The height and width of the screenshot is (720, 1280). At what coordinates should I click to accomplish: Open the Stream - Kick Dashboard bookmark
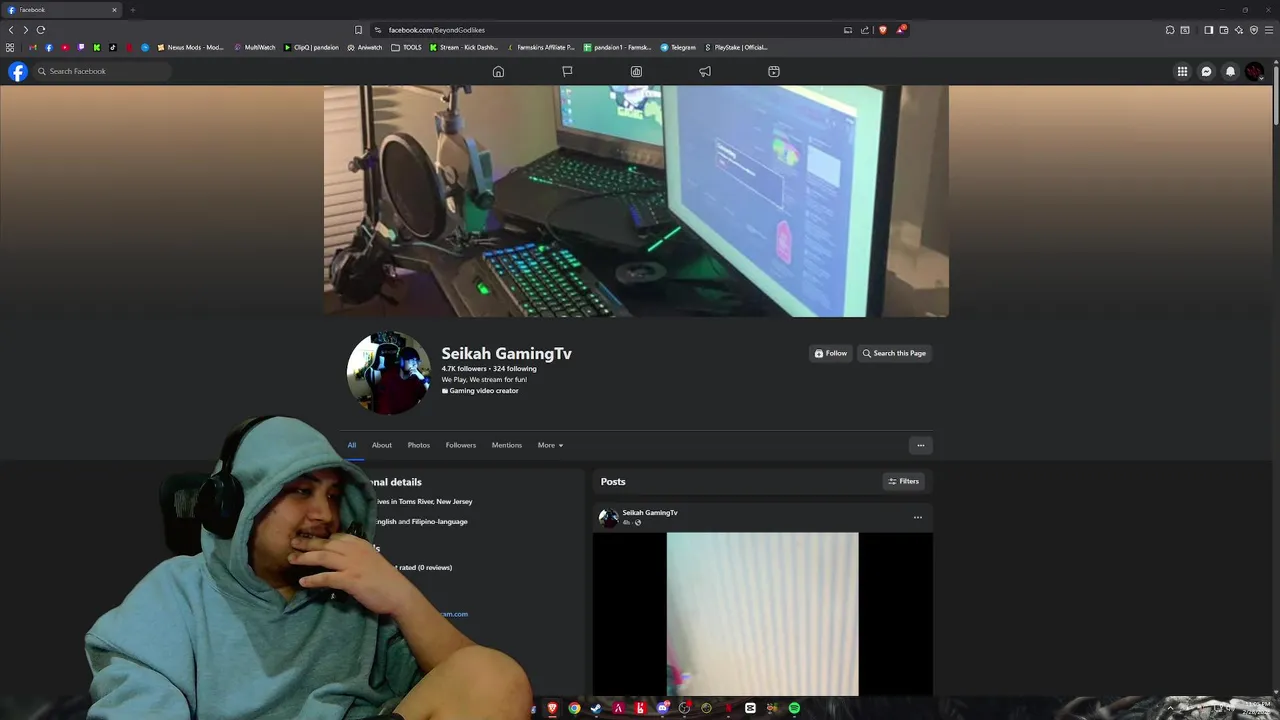(464, 47)
